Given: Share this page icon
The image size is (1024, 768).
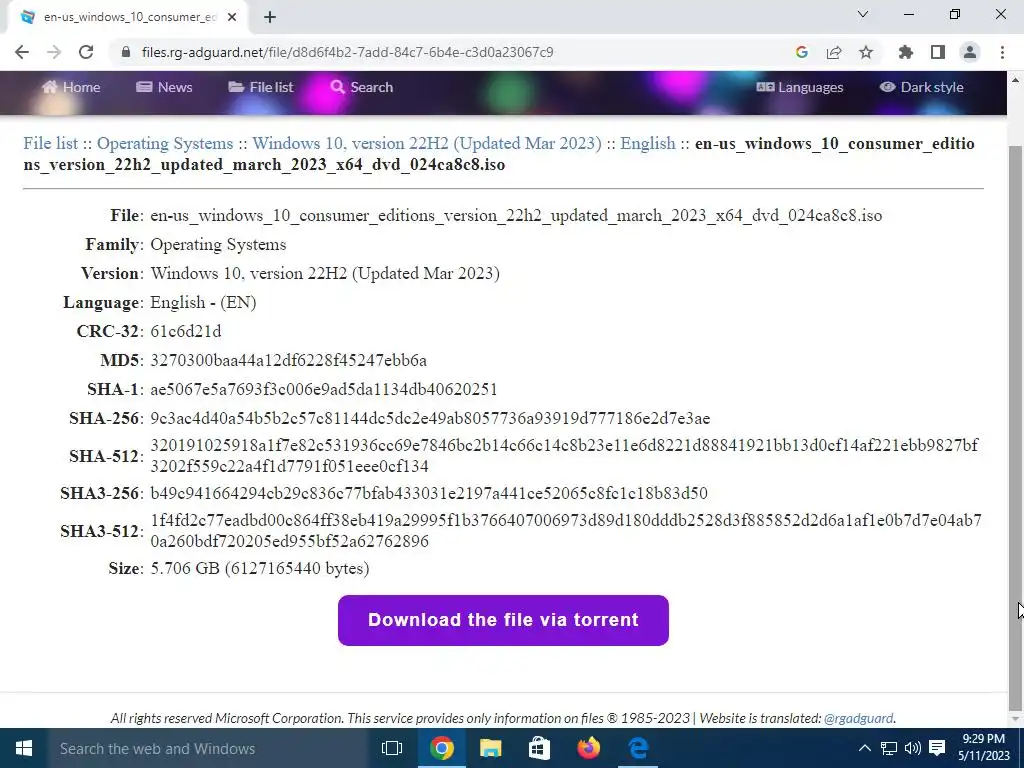Looking at the screenshot, I should [834, 52].
